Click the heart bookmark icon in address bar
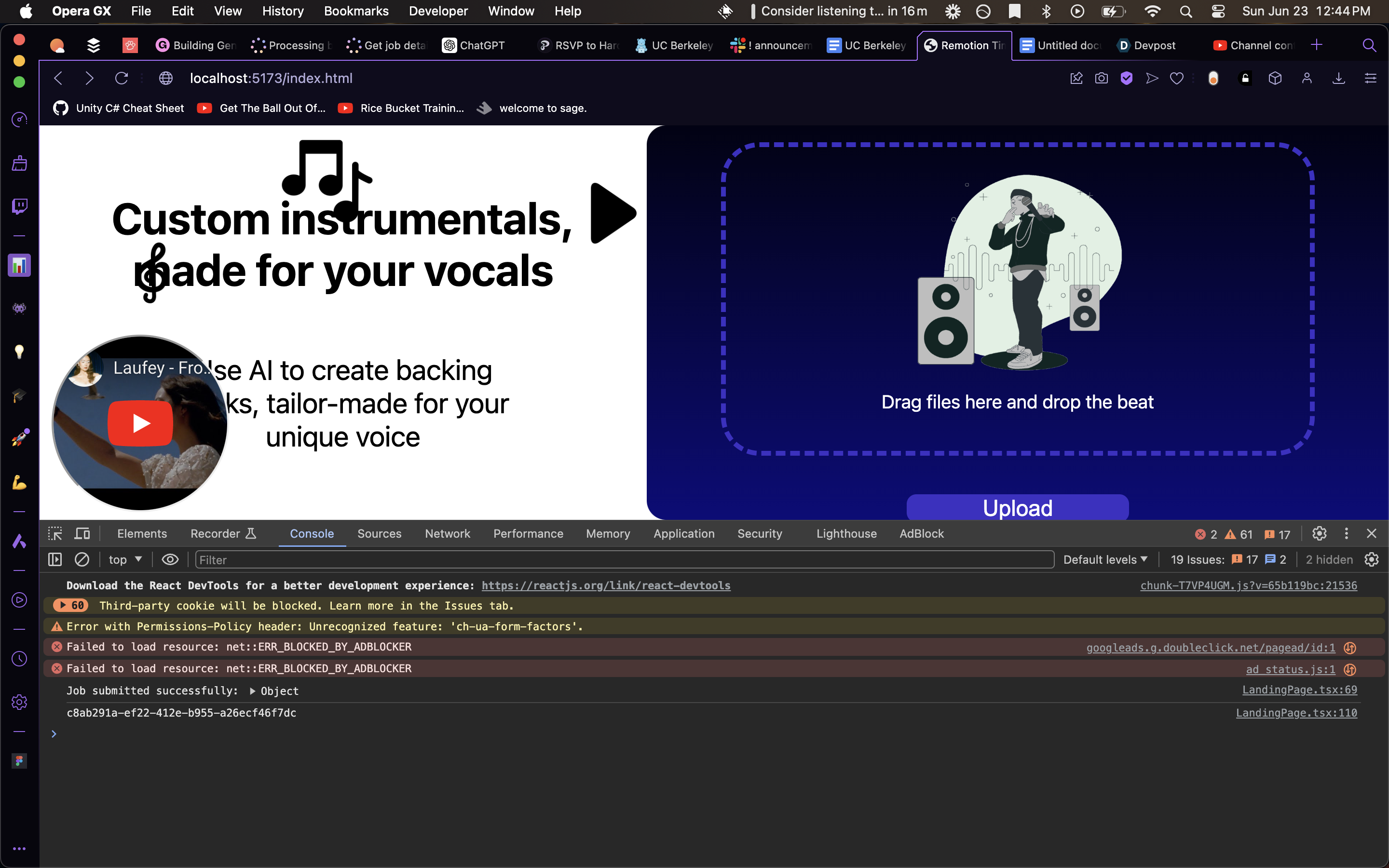 1177,78
